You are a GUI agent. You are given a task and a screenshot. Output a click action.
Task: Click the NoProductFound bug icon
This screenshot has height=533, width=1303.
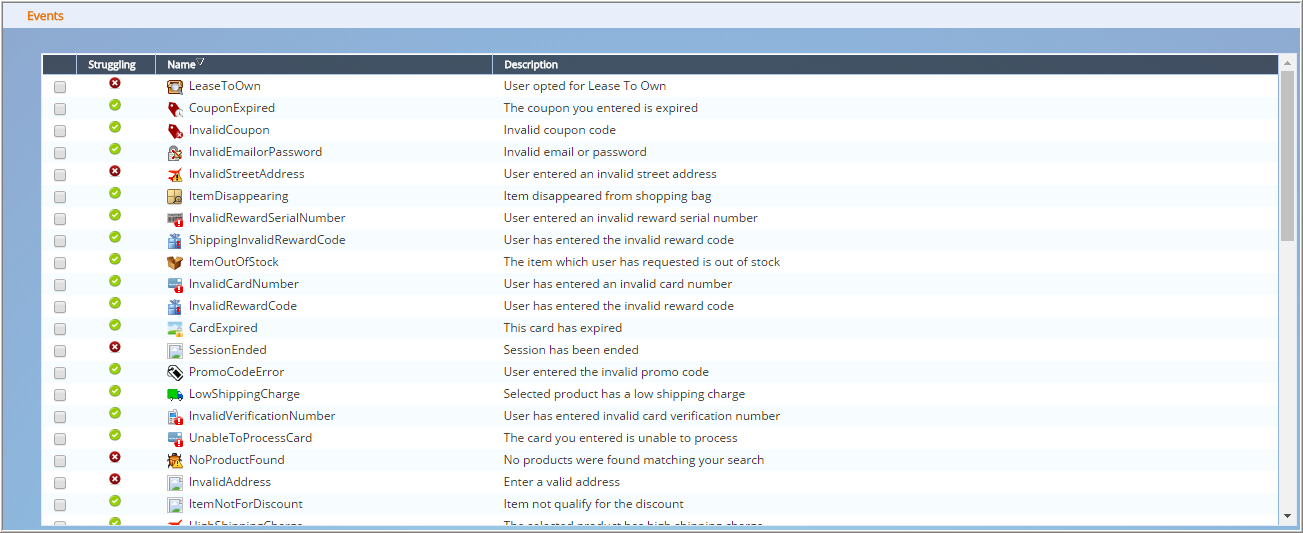[175, 461]
